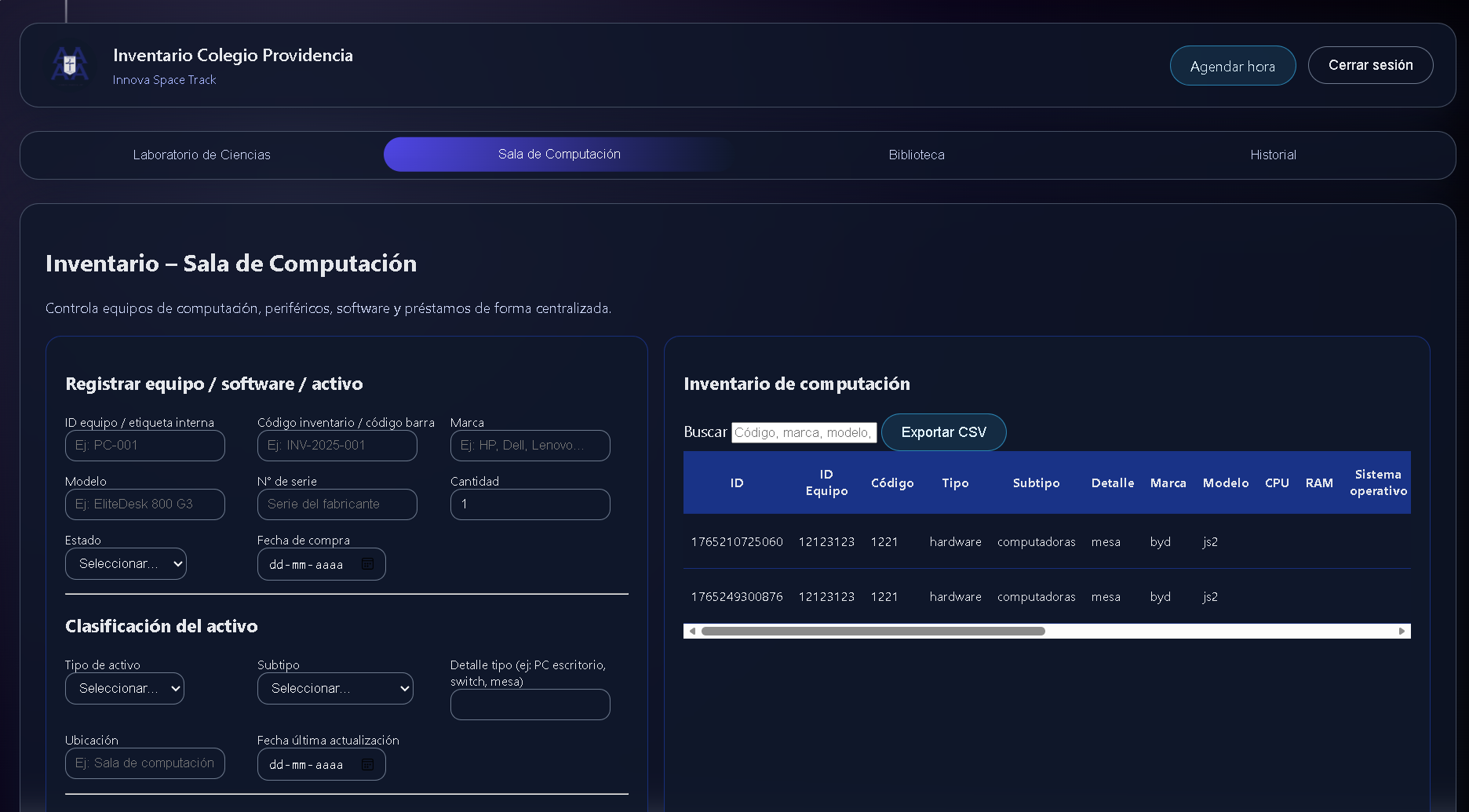
Task: Open the calendar picker for Fecha de compra
Action: click(x=367, y=563)
